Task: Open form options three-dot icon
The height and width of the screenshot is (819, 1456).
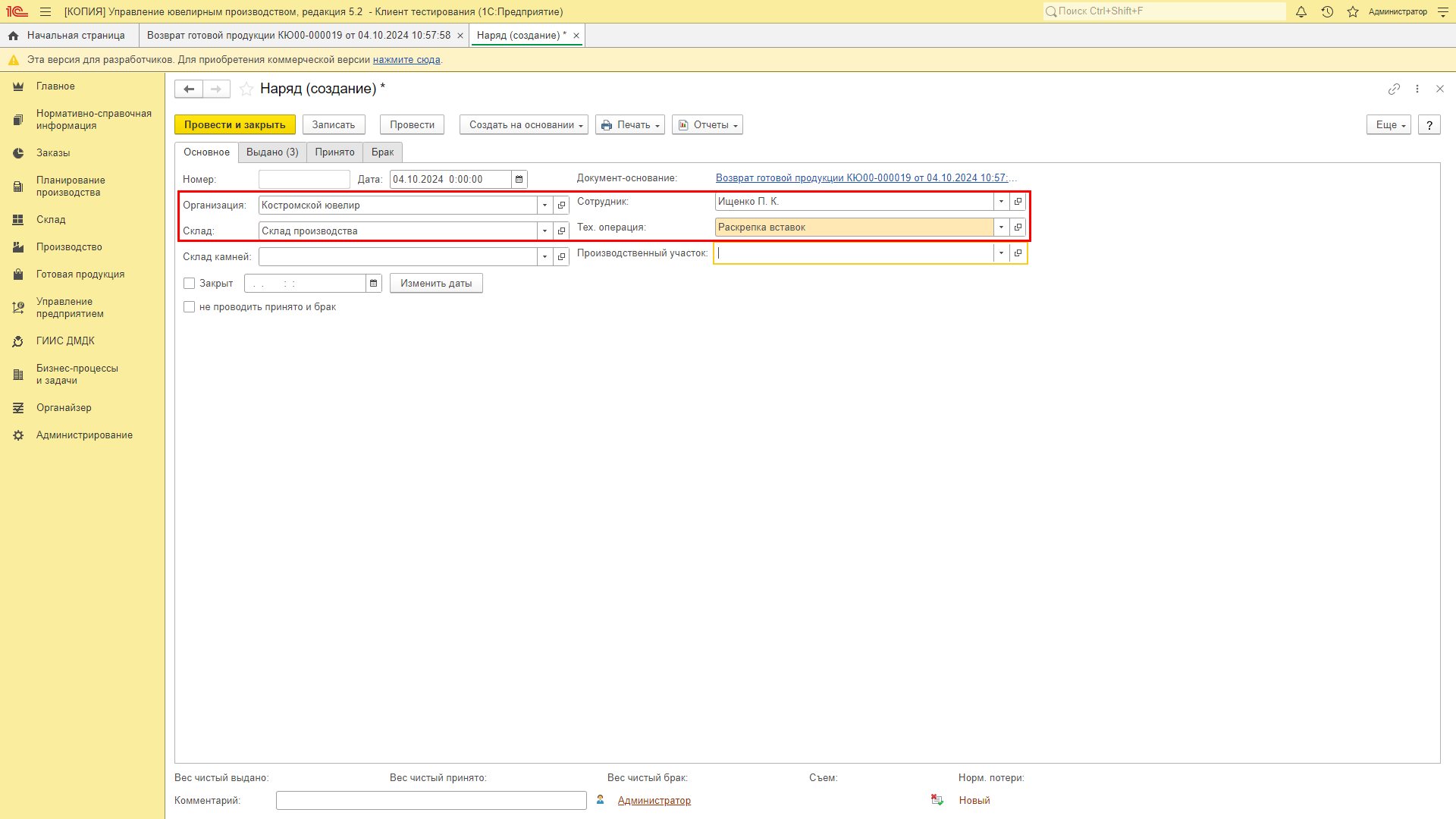Action: point(1417,89)
